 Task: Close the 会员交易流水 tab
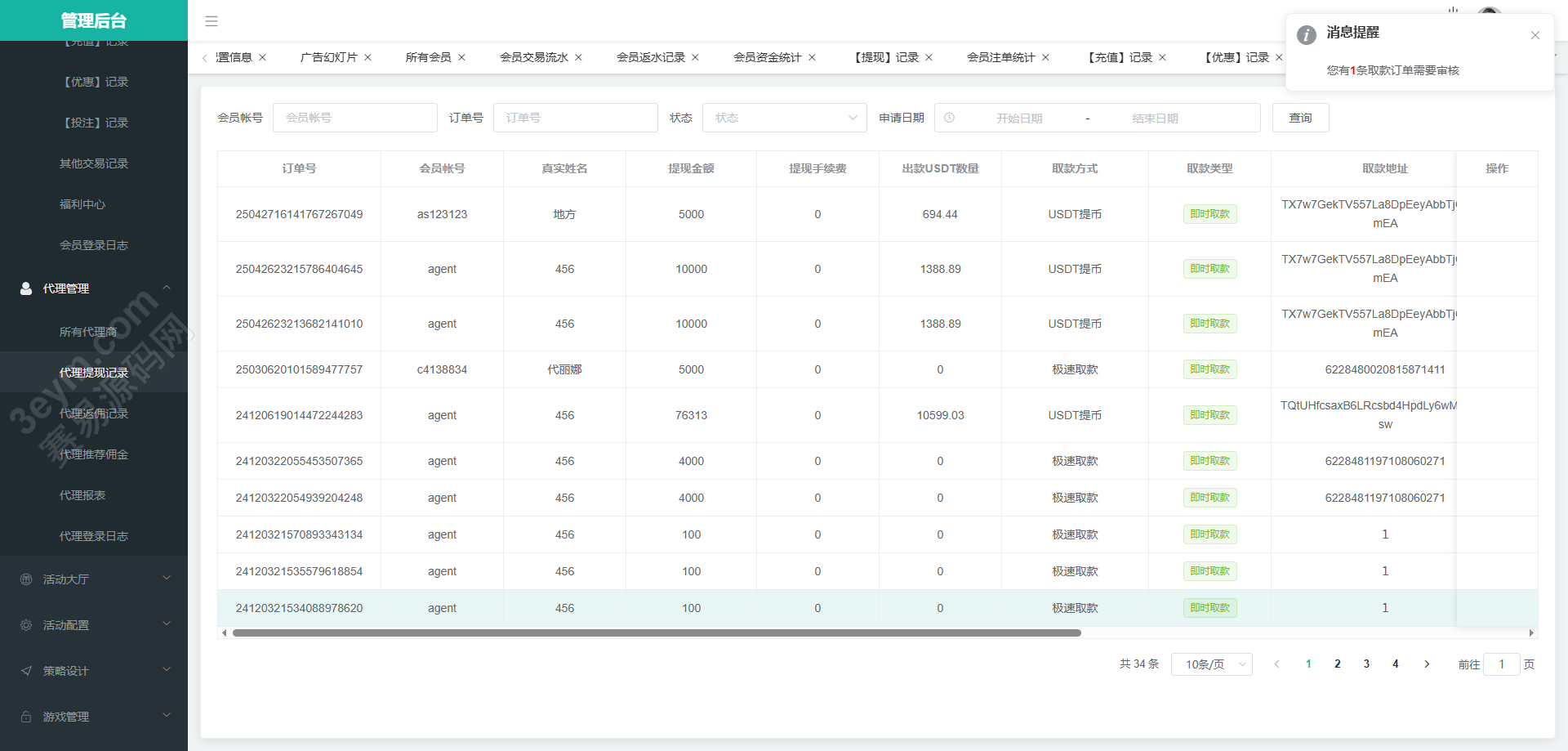point(578,57)
